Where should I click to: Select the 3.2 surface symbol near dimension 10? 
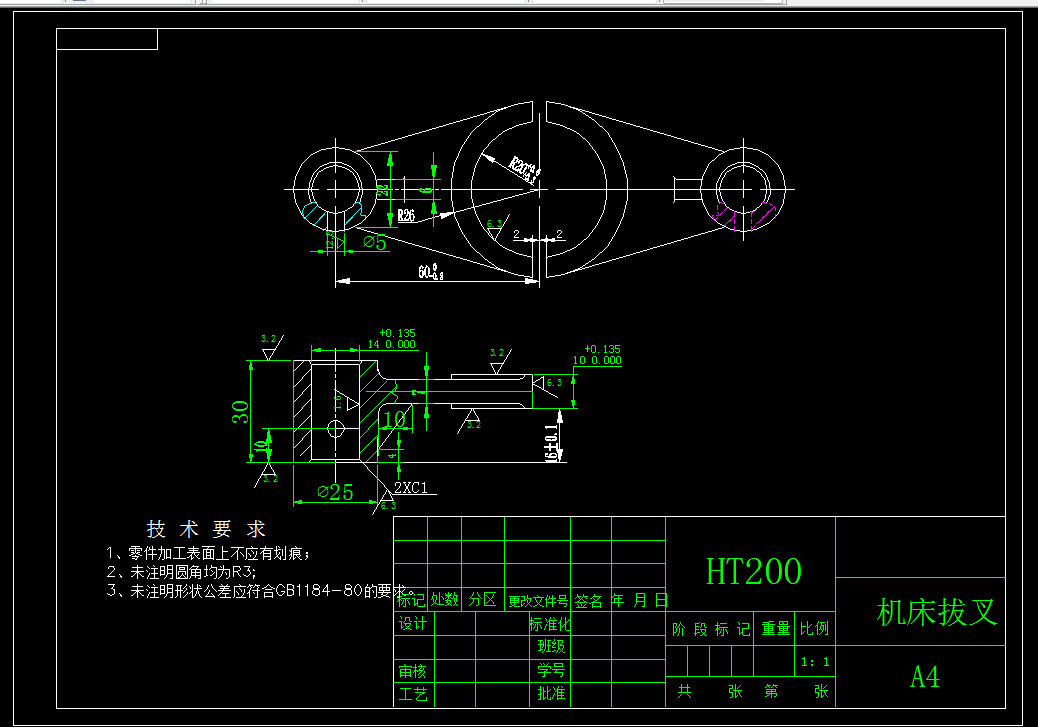tap(471, 424)
